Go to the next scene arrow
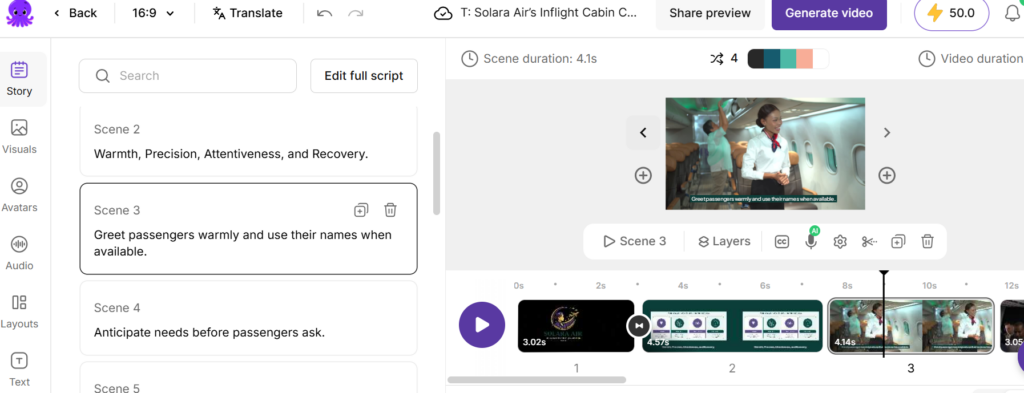 click(x=887, y=133)
